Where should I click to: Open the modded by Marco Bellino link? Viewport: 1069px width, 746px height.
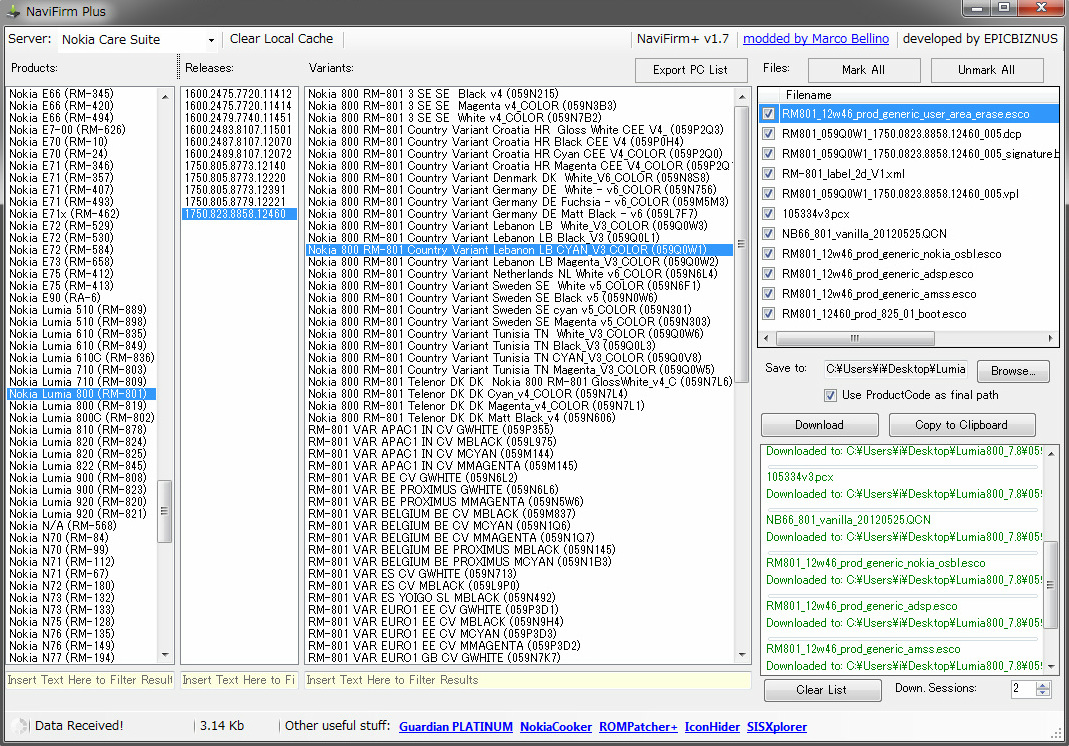pyautogui.click(x=815, y=39)
